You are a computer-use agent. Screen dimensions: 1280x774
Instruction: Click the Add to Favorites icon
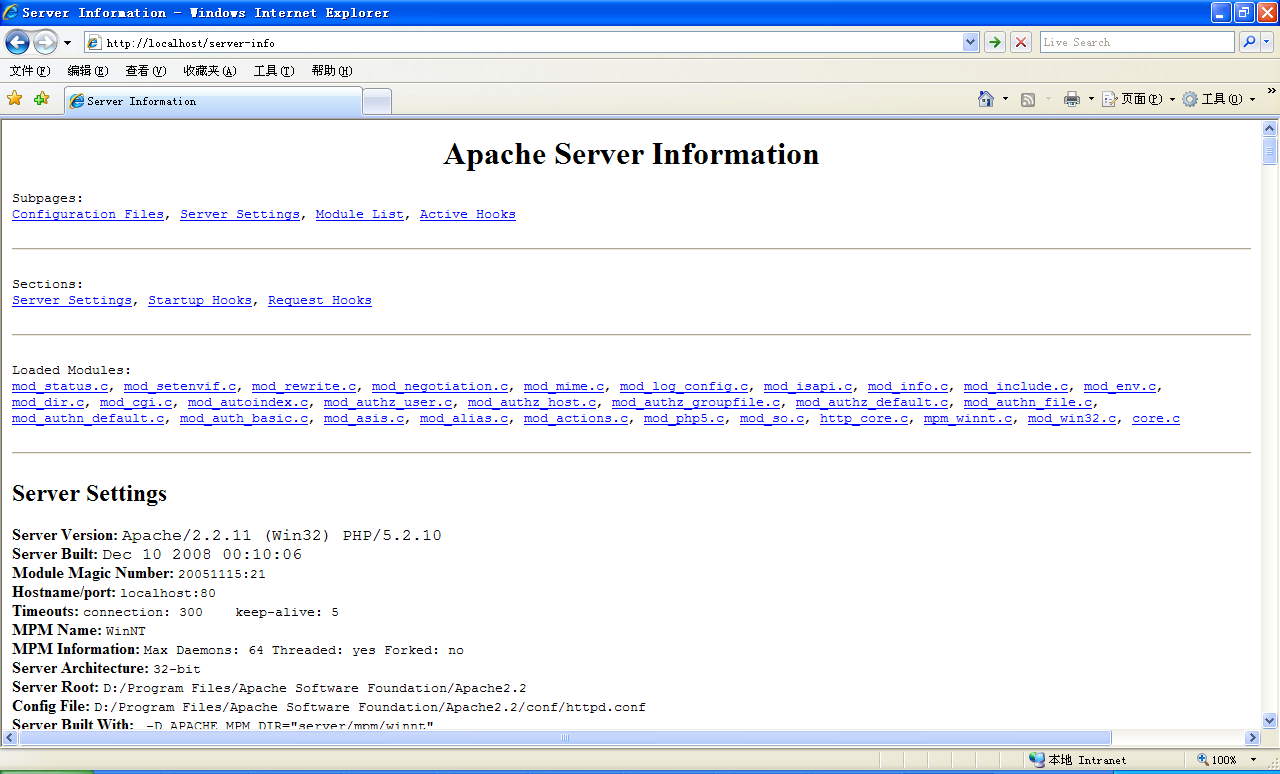click(x=41, y=99)
